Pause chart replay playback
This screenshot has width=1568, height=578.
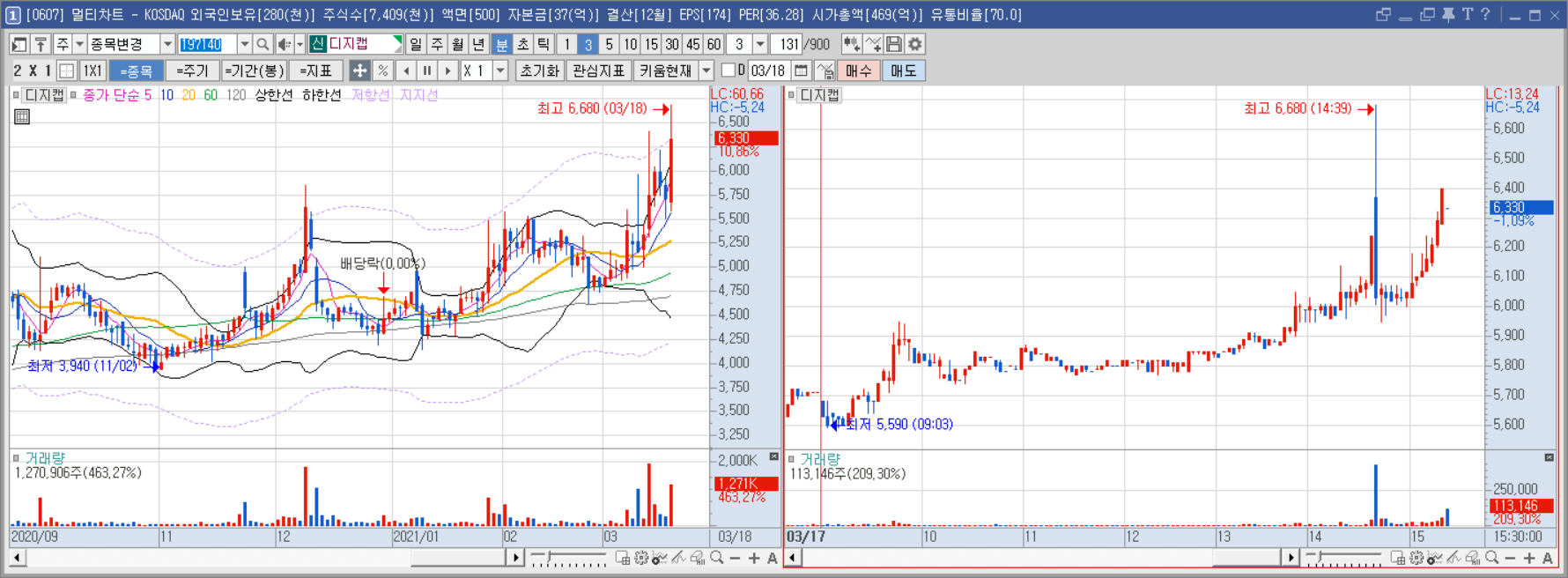click(x=427, y=70)
